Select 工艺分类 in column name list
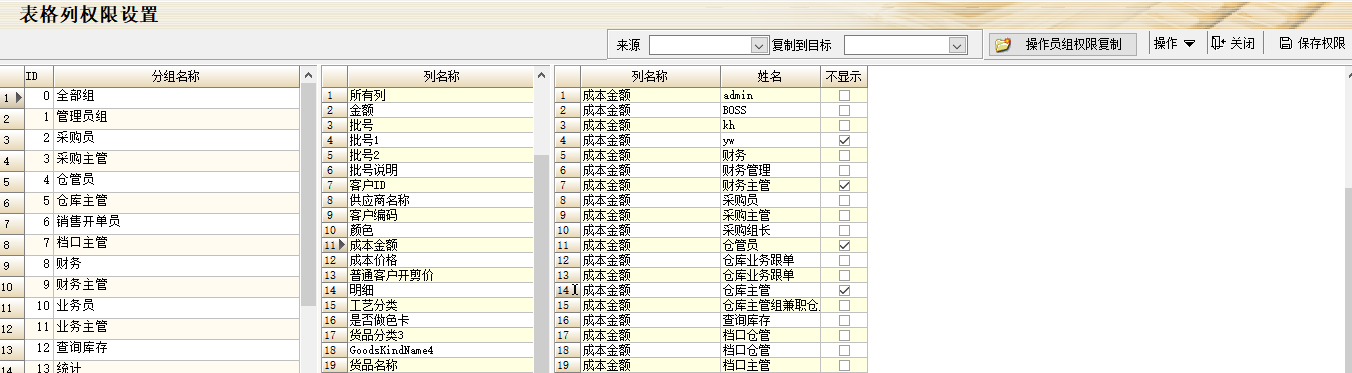Screen dimensions: 1352x373 (441, 305)
